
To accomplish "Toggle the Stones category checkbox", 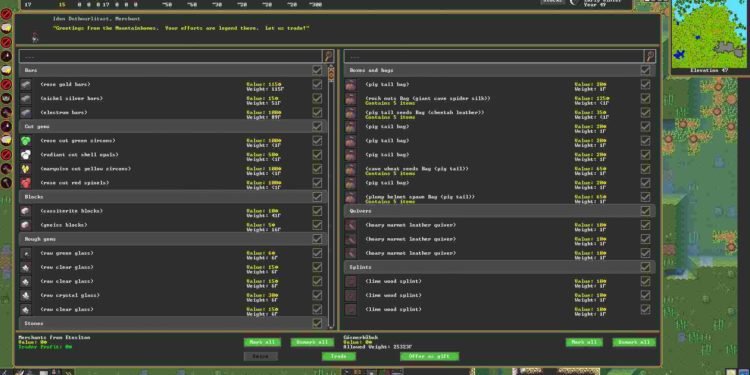I will 317,323.
